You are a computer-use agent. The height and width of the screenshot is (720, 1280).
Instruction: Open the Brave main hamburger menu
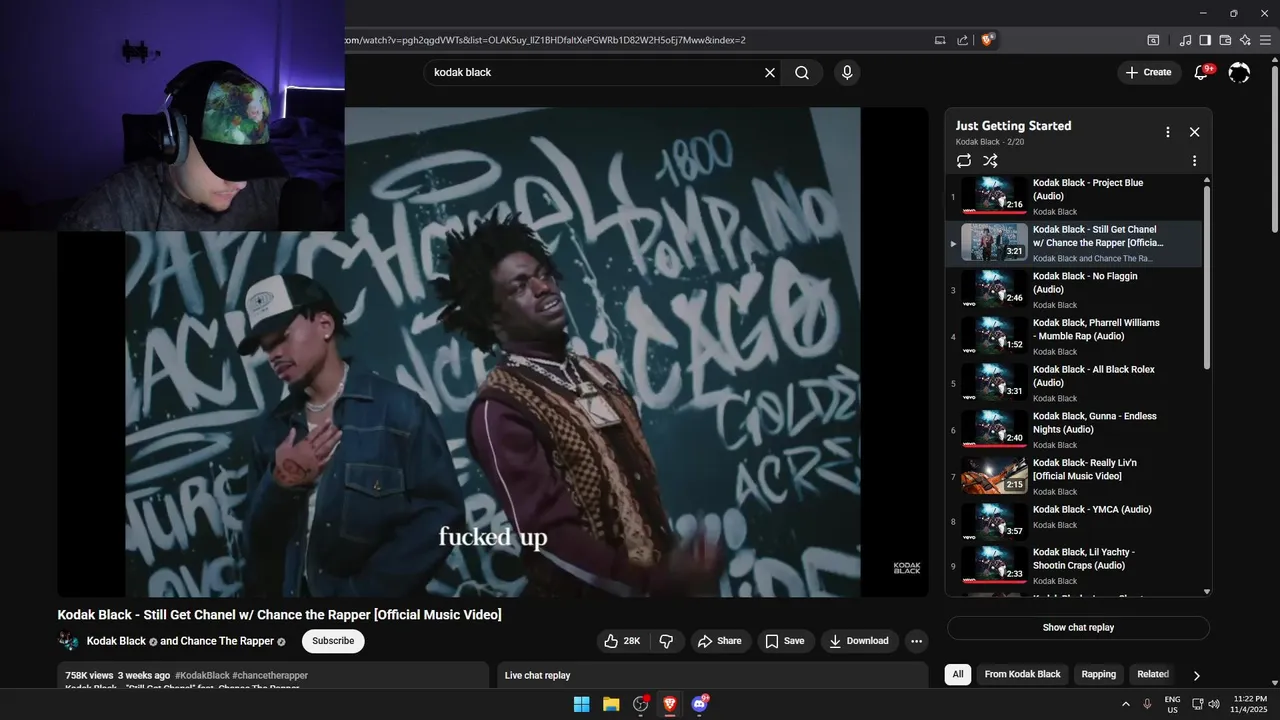[1265, 40]
